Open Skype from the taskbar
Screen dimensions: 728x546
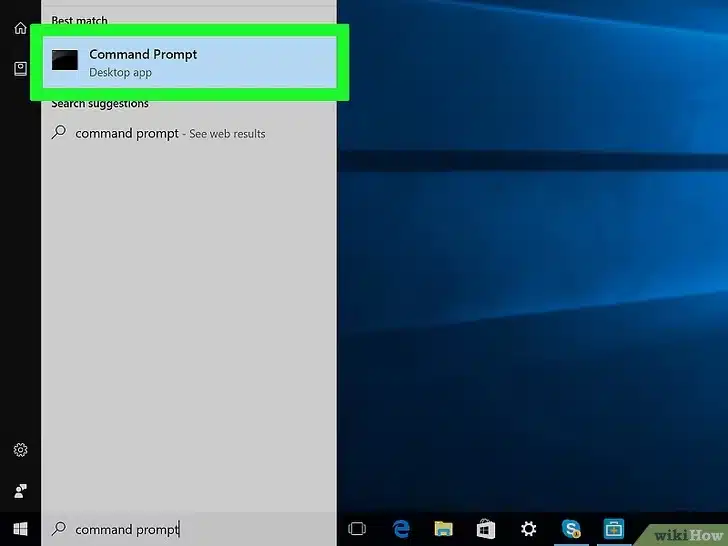pos(571,529)
